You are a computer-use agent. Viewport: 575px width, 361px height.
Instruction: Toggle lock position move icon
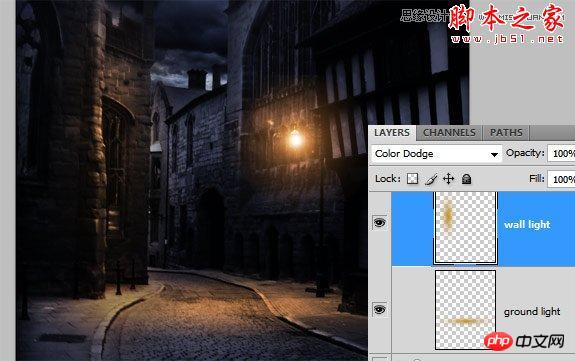click(x=448, y=179)
